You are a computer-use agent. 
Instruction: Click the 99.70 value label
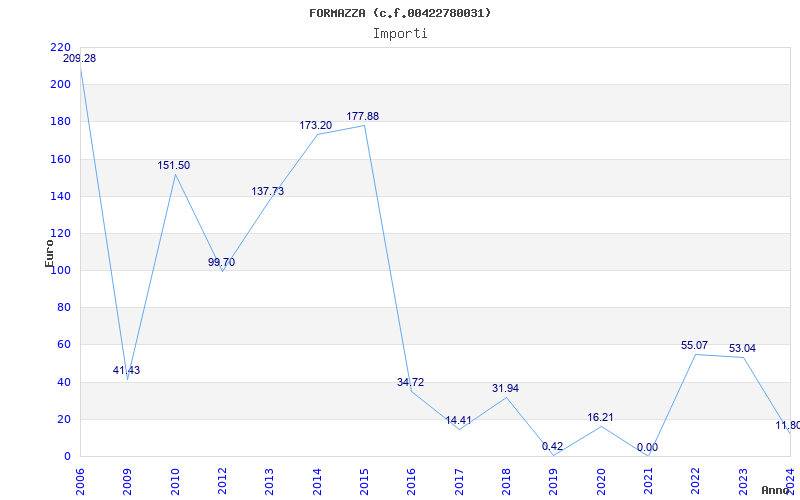pyautogui.click(x=221, y=262)
